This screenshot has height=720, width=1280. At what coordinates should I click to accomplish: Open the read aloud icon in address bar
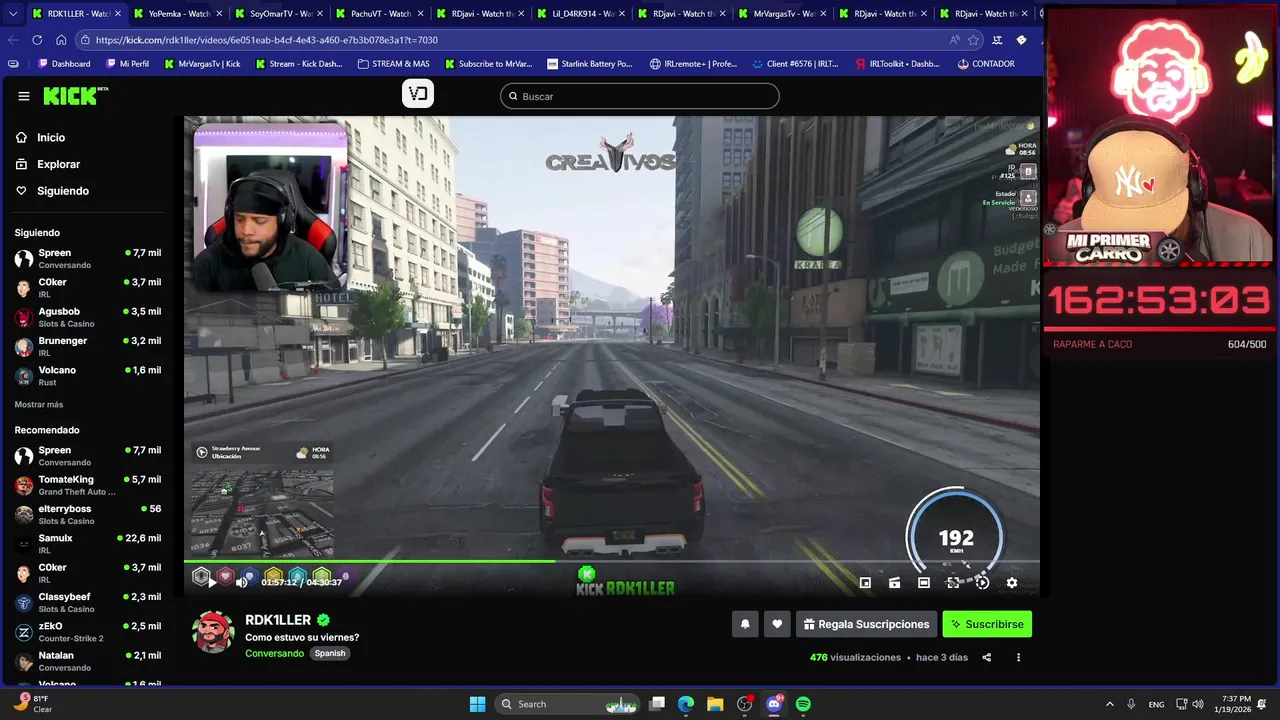(x=955, y=40)
